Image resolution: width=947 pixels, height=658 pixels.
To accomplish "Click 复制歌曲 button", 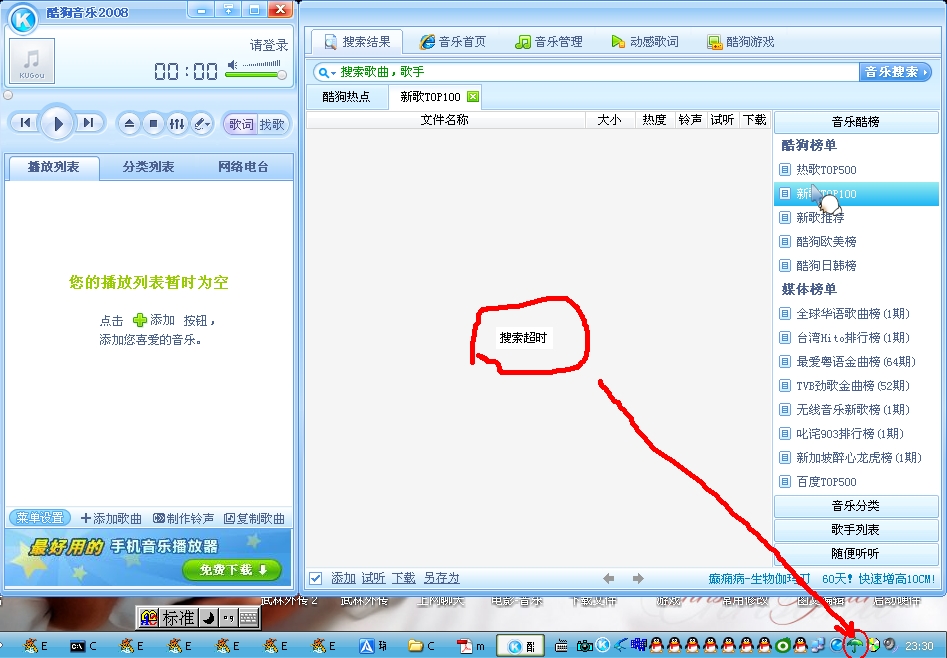I will (x=254, y=518).
